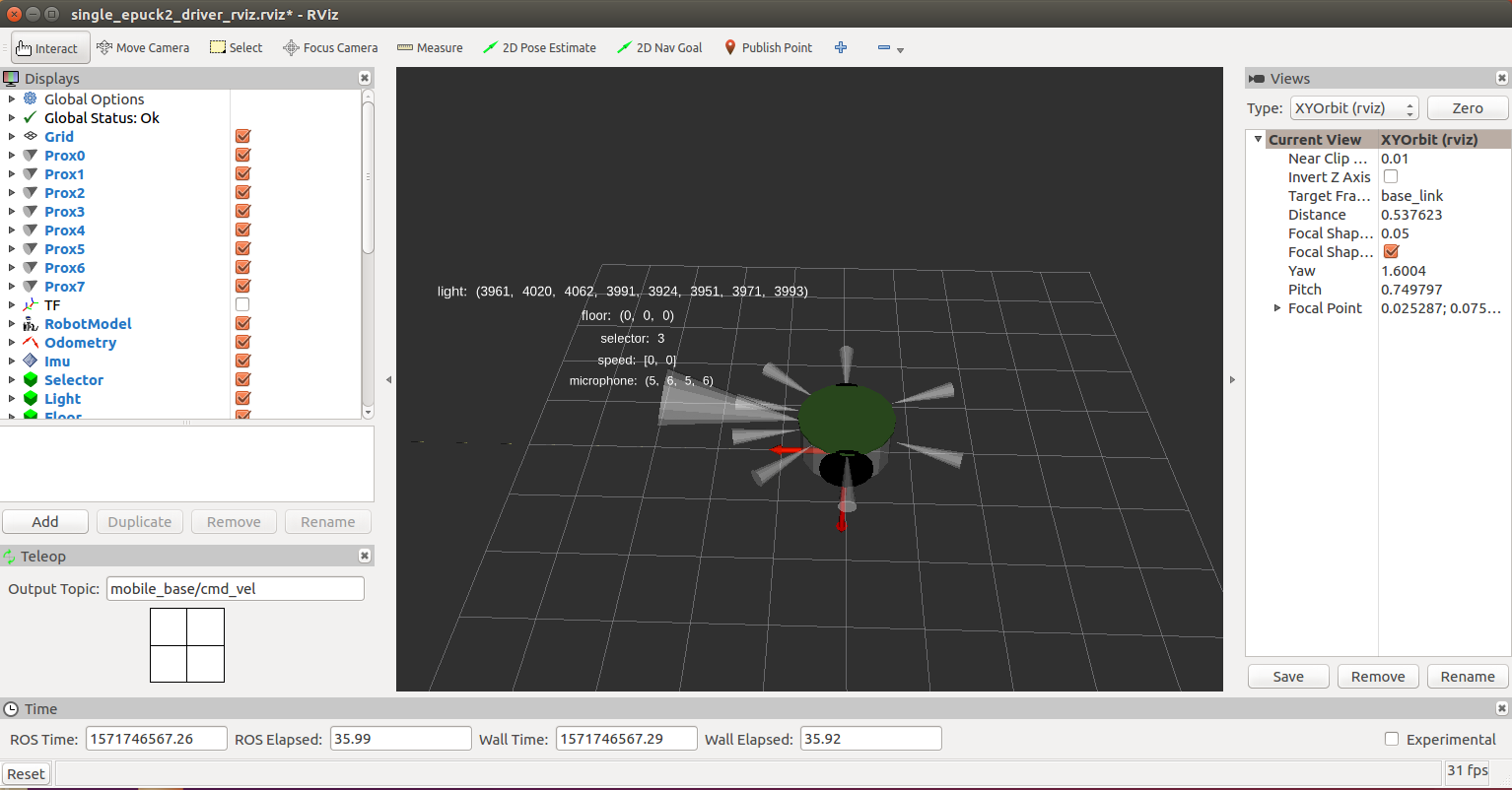This screenshot has height=790, width=1512.
Task: Select the Publish Point tool
Action: [x=768, y=47]
